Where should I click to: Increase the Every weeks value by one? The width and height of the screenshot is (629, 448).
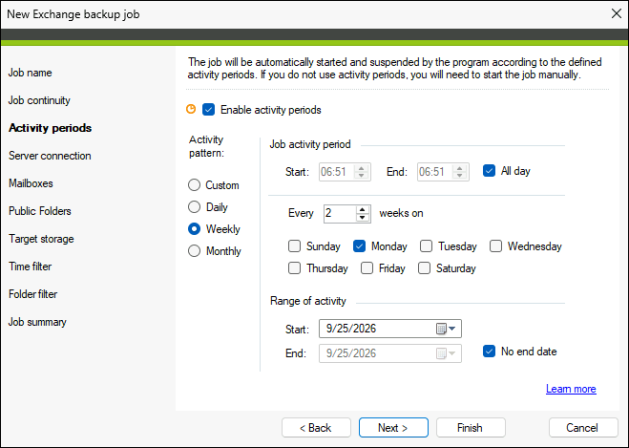coord(362,209)
